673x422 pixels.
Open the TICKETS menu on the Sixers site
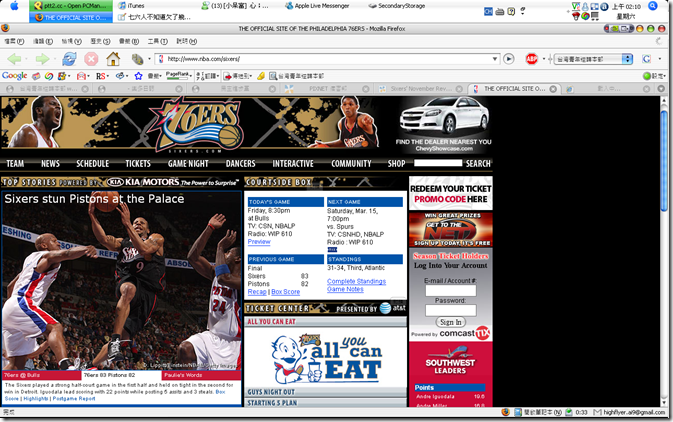click(138, 164)
